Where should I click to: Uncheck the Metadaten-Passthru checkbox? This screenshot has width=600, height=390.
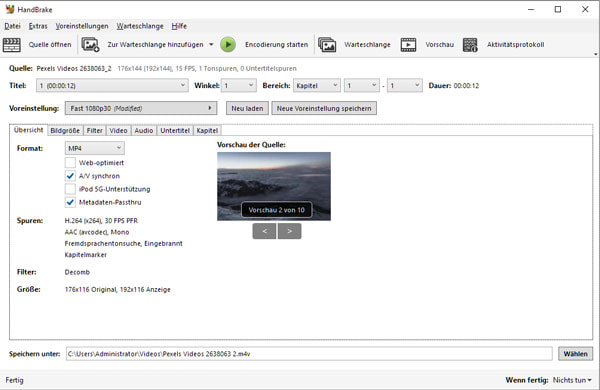[70, 202]
